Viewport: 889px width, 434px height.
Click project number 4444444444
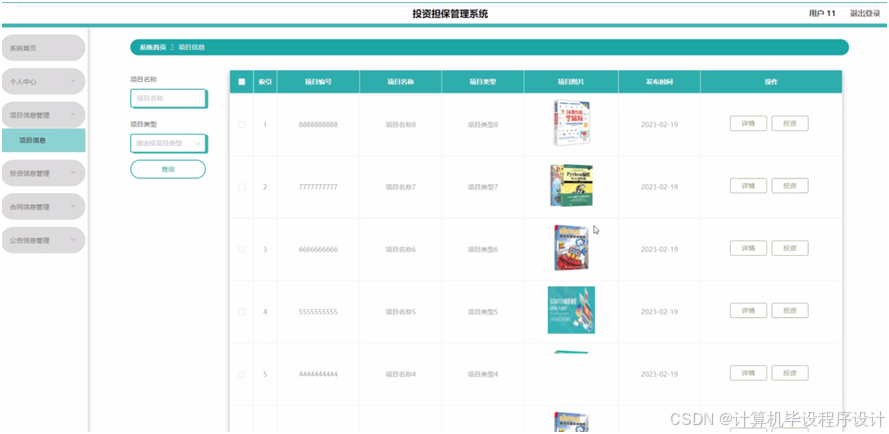coord(318,374)
